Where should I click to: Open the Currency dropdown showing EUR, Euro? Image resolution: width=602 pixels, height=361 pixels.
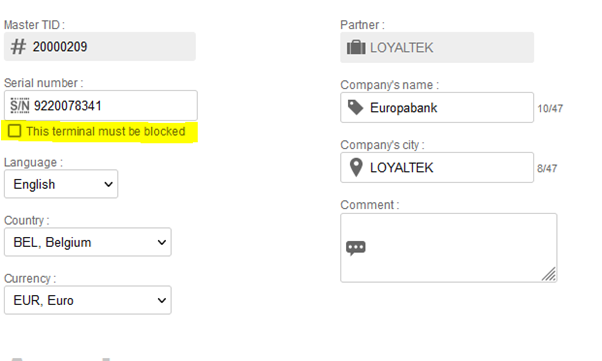click(x=88, y=300)
